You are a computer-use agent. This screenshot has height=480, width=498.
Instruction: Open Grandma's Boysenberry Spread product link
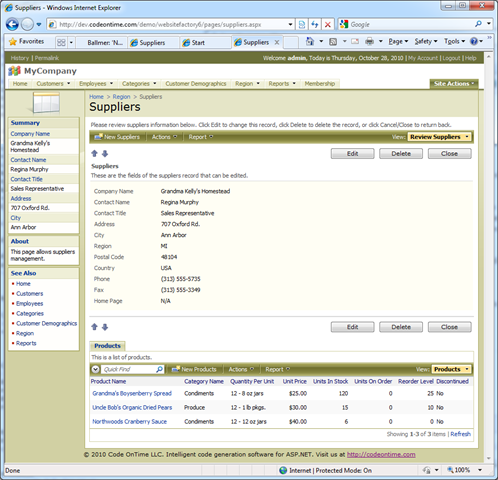[x=132, y=393]
